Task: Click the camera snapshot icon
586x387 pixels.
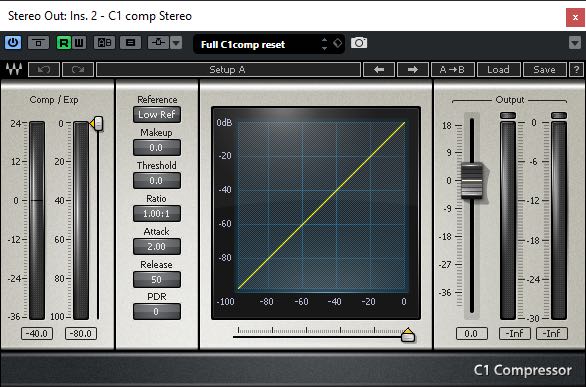Action: click(359, 43)
